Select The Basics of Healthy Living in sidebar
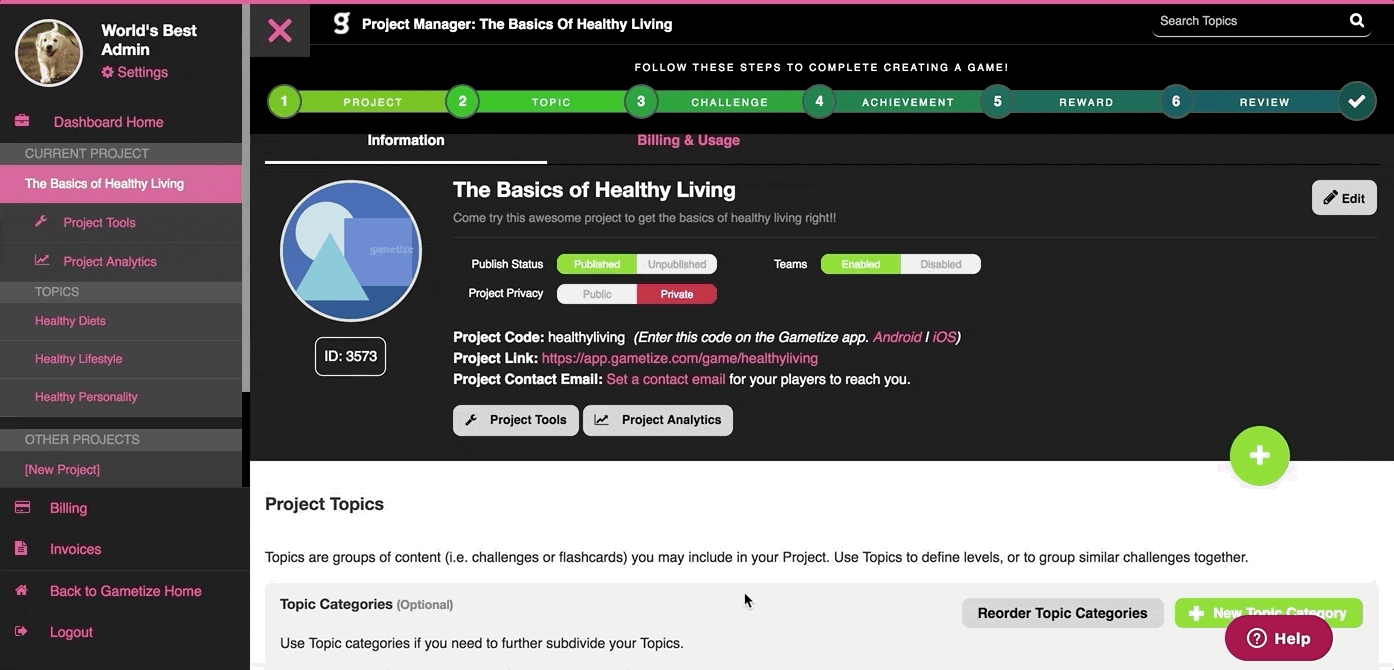This screenshot has width=1394, height=670. [x=121, y=184]
